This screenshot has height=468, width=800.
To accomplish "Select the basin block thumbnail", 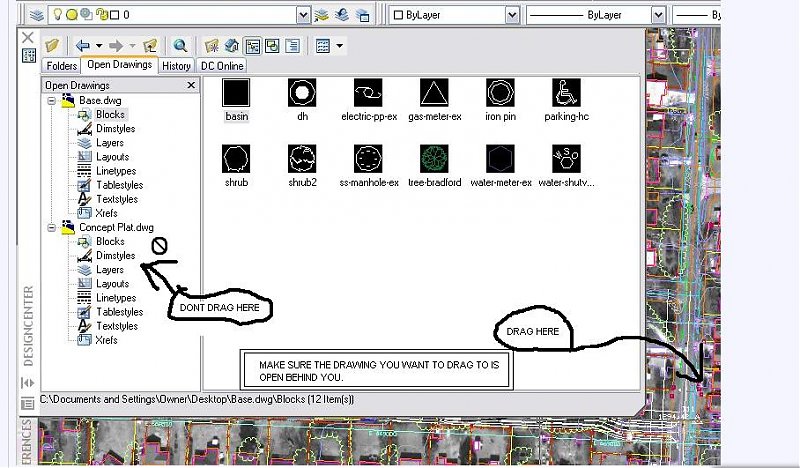I will point(236,93).
